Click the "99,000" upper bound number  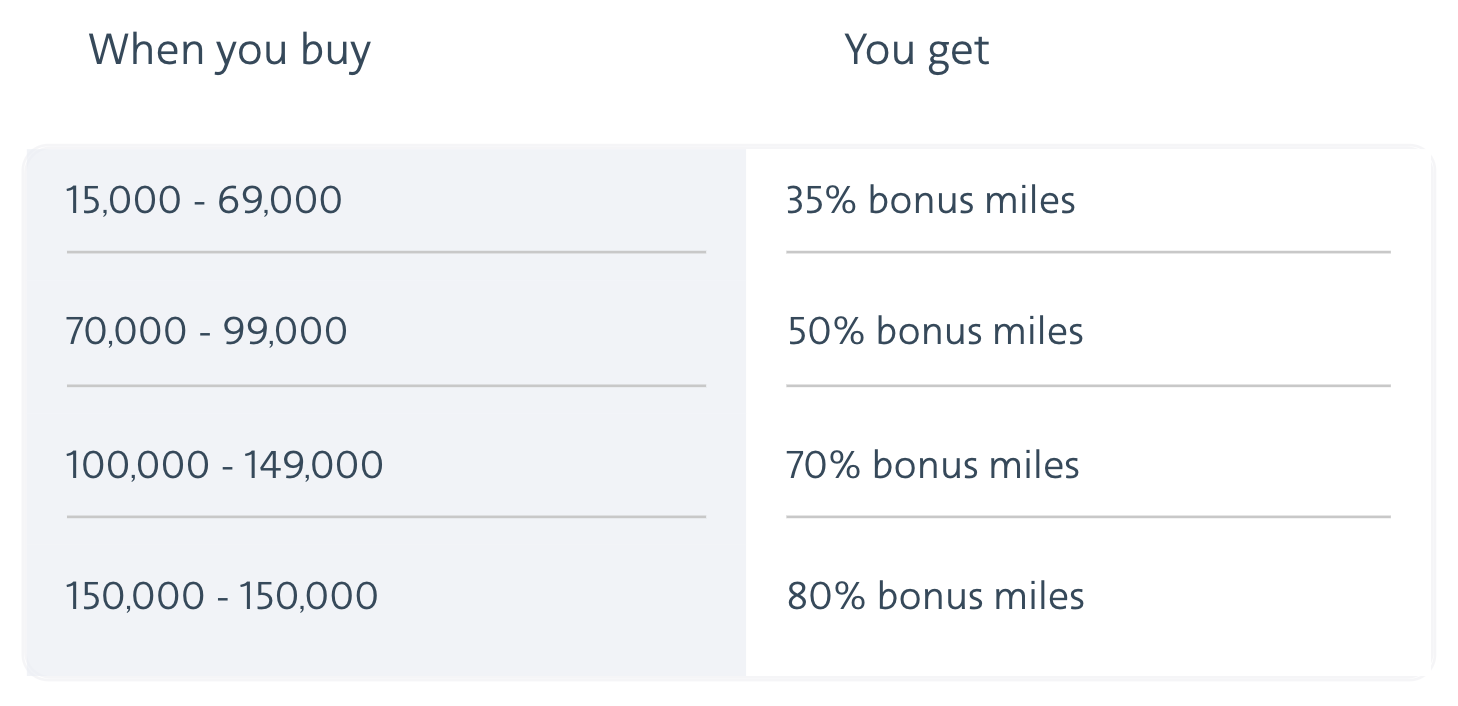tap(285, 331)
